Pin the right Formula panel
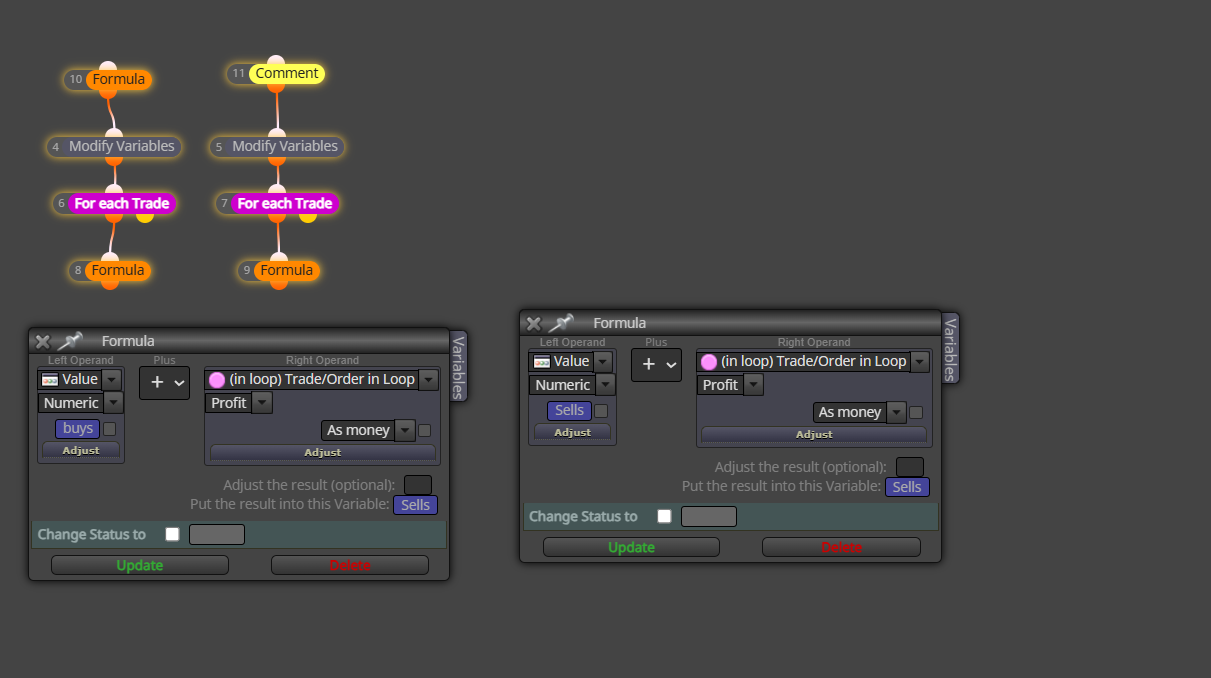This screenshot has height=678, width=1211. pyautogui.click(x=562, y=323)
